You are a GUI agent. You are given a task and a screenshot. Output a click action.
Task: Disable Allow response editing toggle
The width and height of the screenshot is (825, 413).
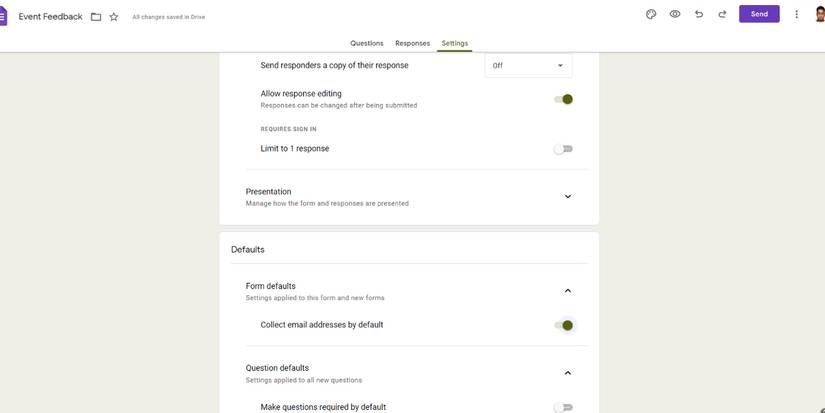(564, 99)
